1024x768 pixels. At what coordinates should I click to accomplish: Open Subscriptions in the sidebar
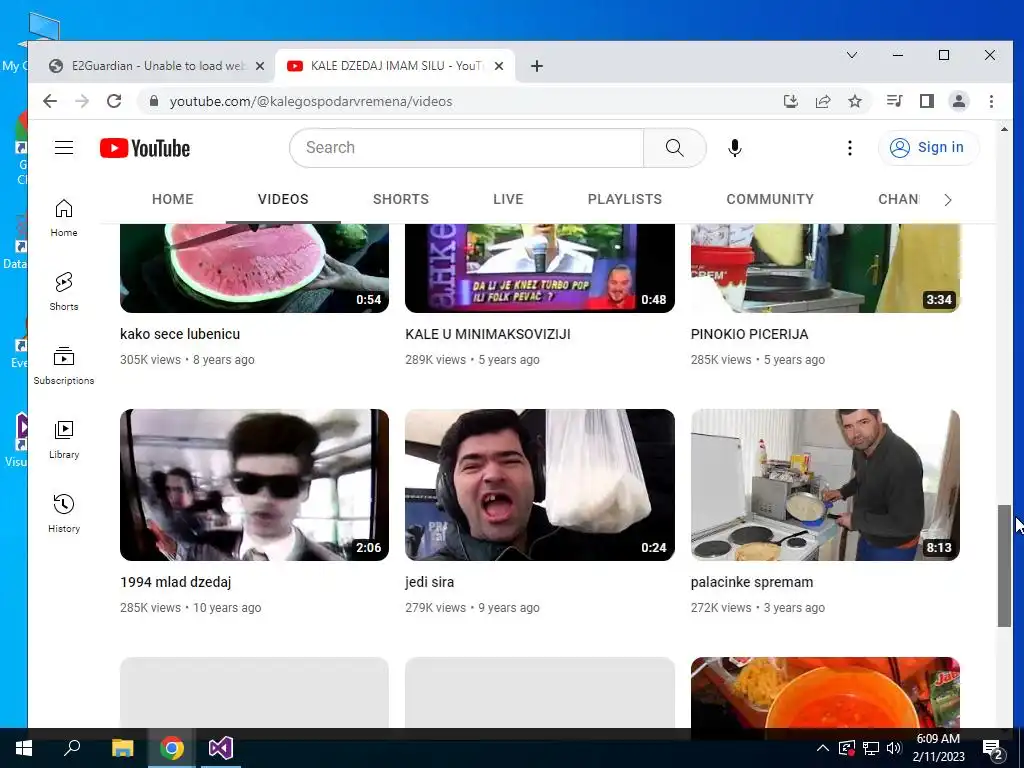pyautogui.click(x=64, y=366)
